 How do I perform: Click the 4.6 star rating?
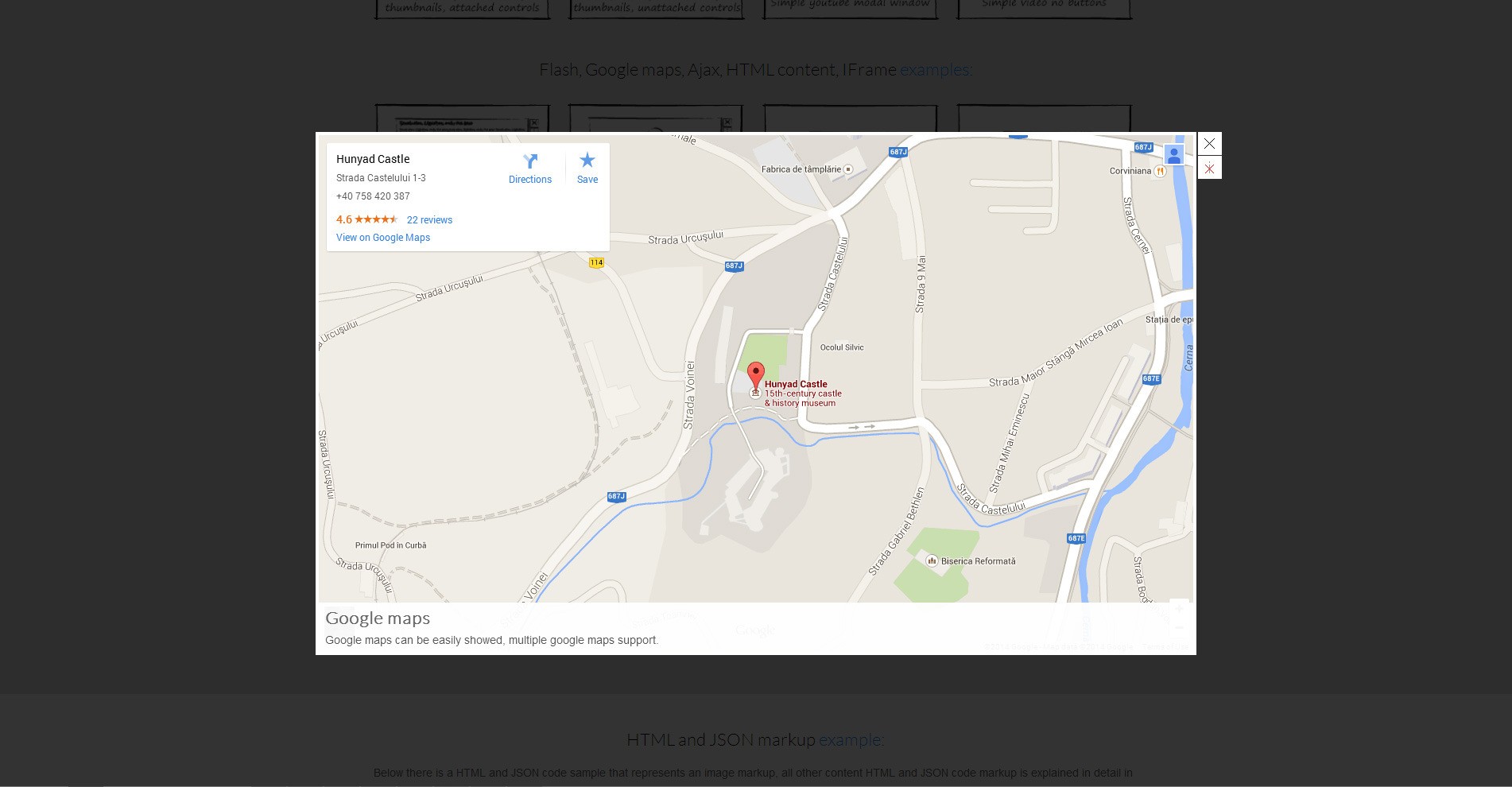[x=366, y=219]
